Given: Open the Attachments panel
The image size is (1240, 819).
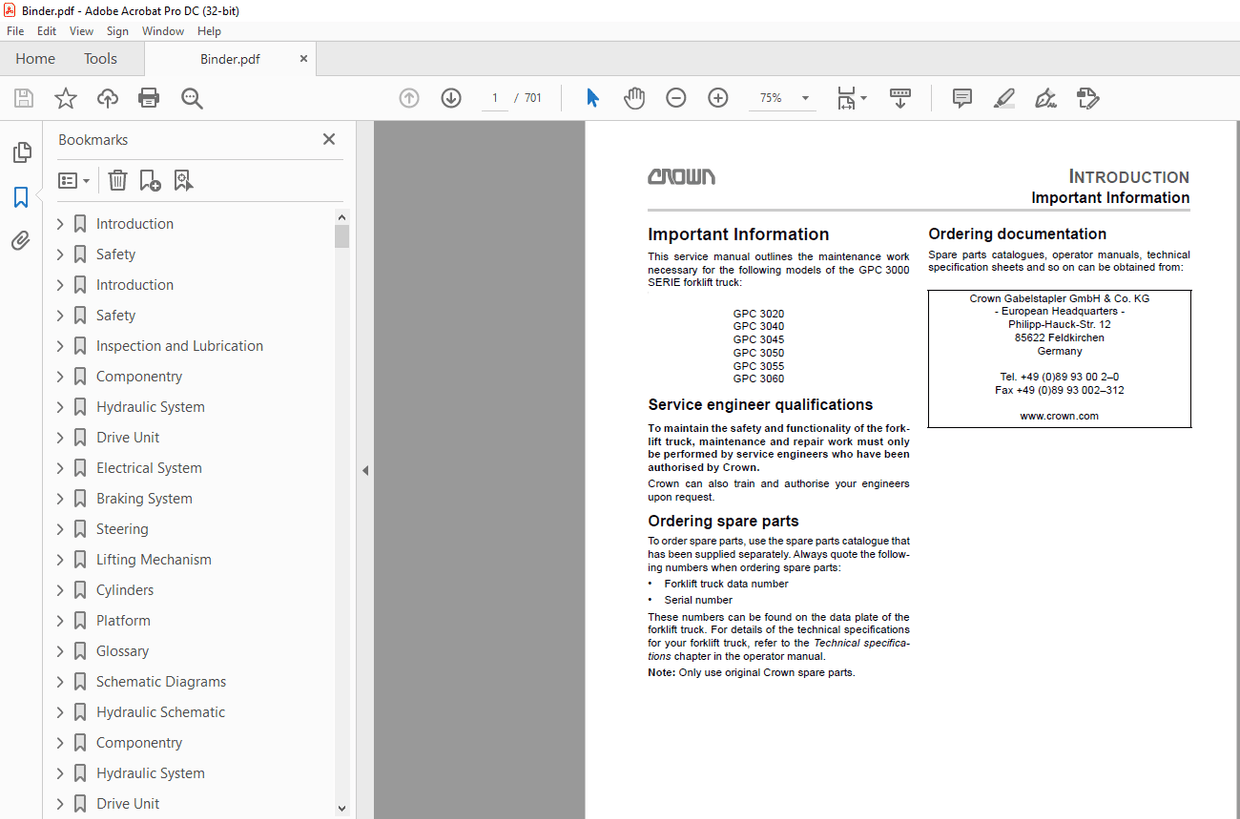Looking at the screenshot, I should tap(21, 240).
